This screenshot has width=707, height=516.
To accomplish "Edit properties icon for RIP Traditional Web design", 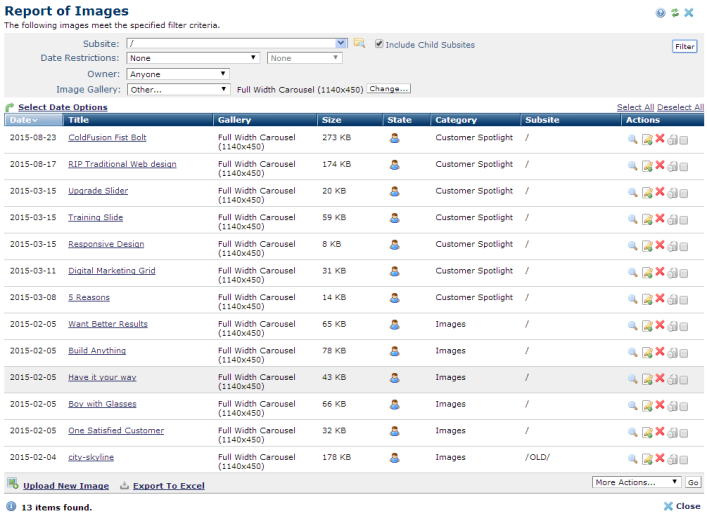I will tap(646, 165).
